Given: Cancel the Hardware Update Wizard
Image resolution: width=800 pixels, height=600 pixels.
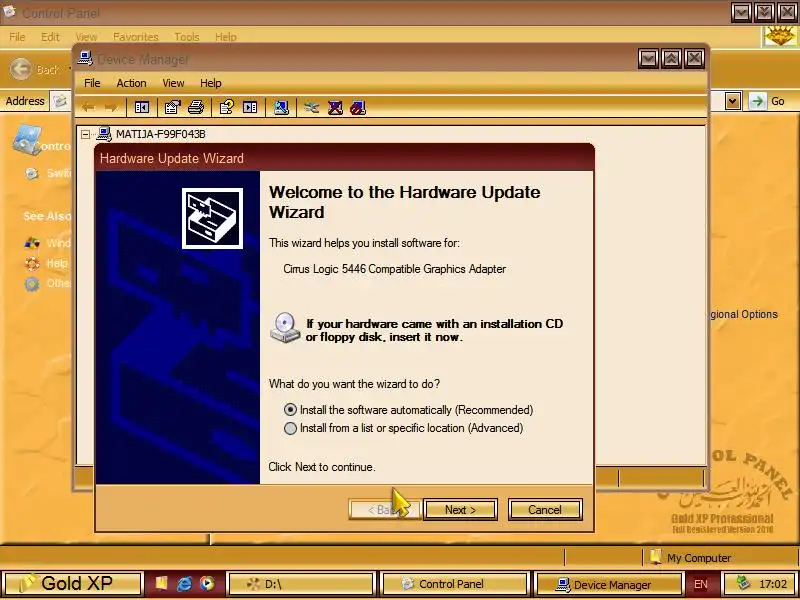Looking at the screenshot, I should tap(545, 510).
